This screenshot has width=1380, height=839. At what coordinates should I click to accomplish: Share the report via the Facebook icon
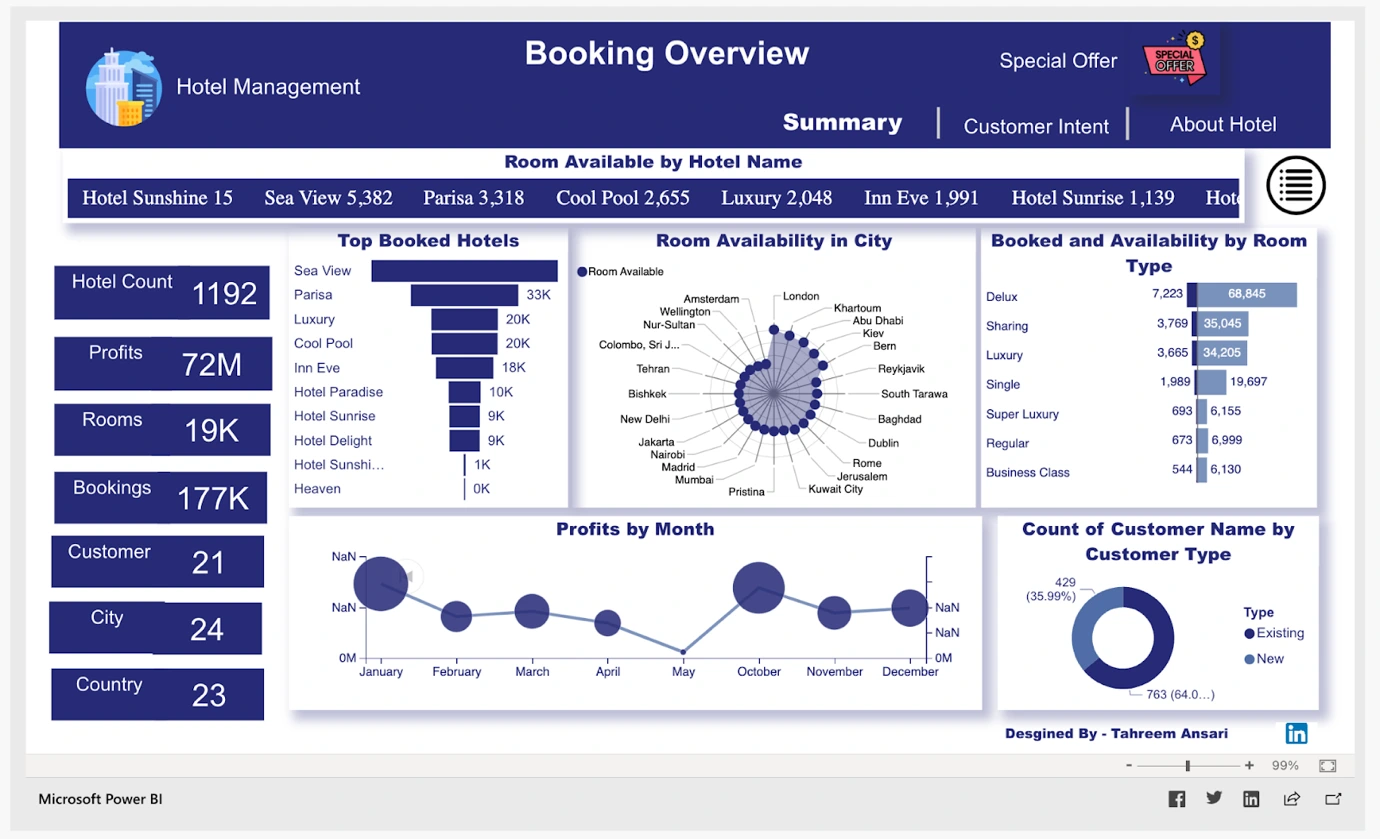click(1176, 798)
